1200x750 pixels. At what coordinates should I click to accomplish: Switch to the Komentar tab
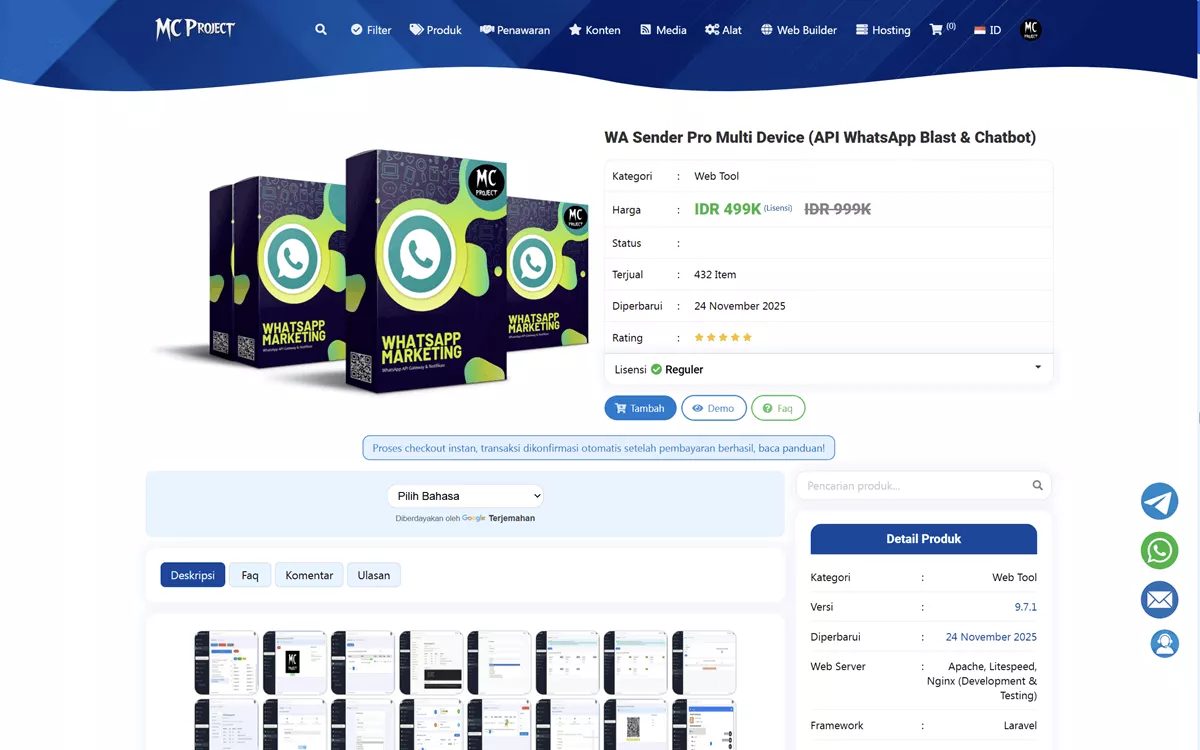point(309,575)
